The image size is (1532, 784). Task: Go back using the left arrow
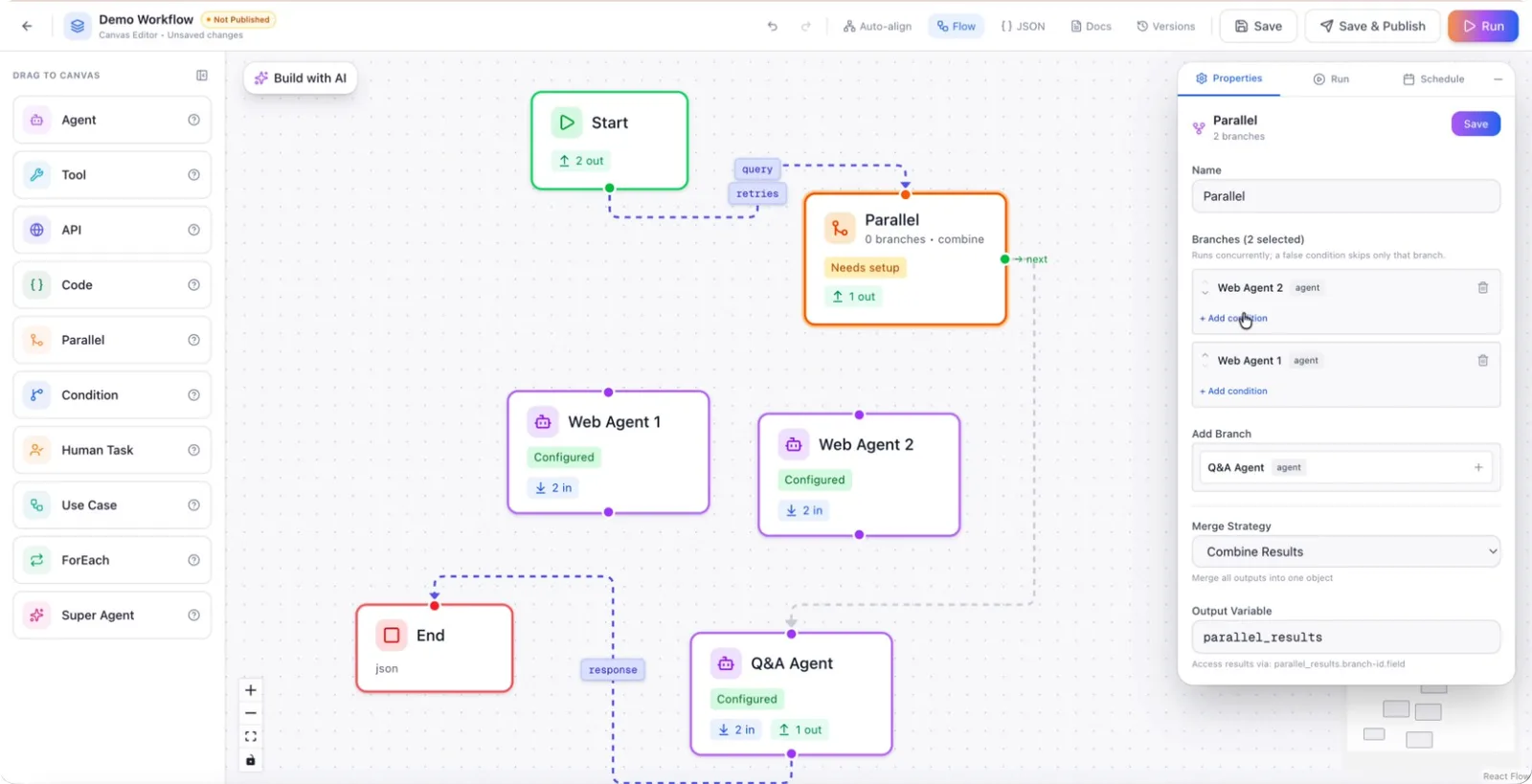coord(27,26)
